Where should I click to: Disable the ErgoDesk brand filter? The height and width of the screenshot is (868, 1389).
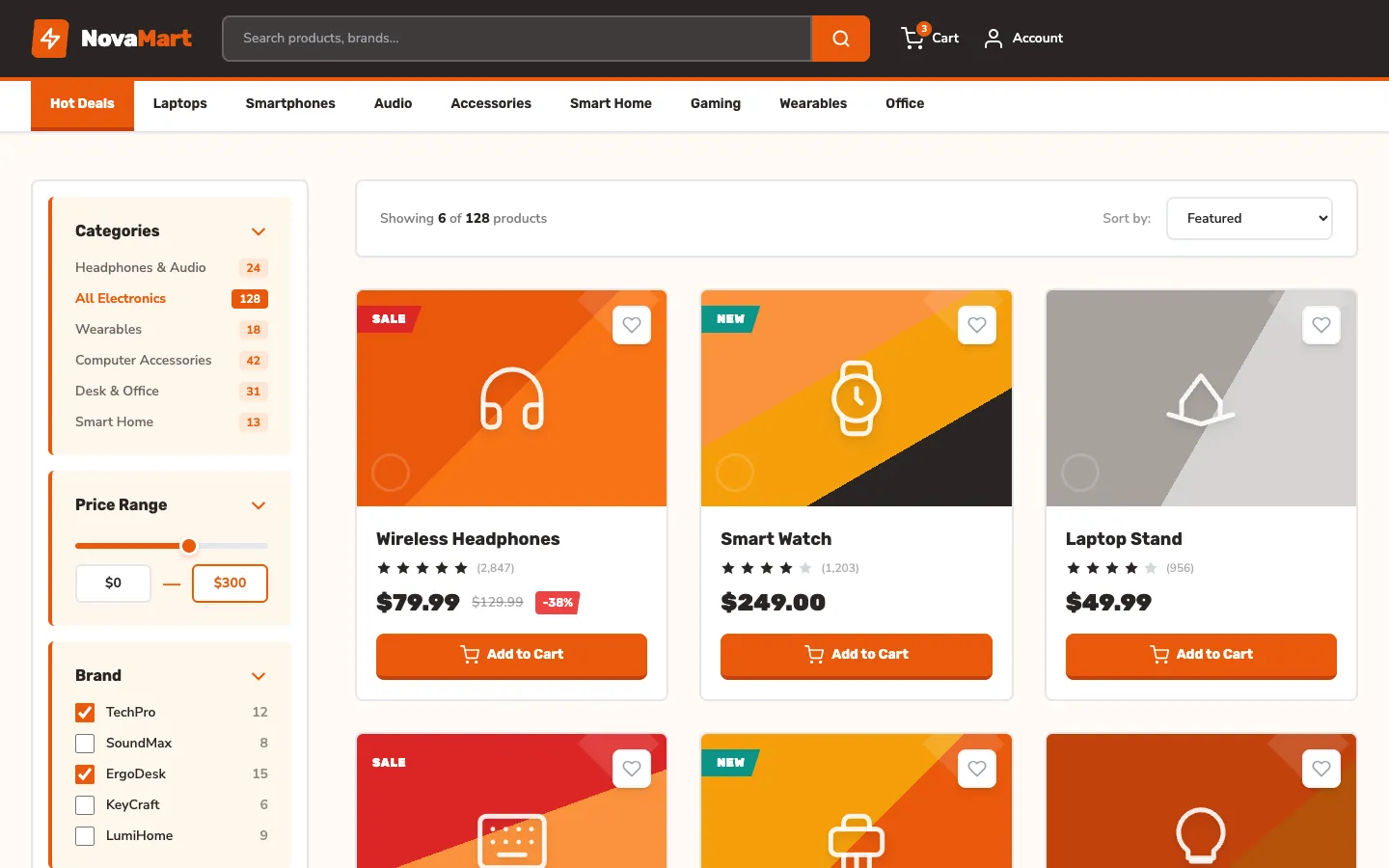pos(85,773)
